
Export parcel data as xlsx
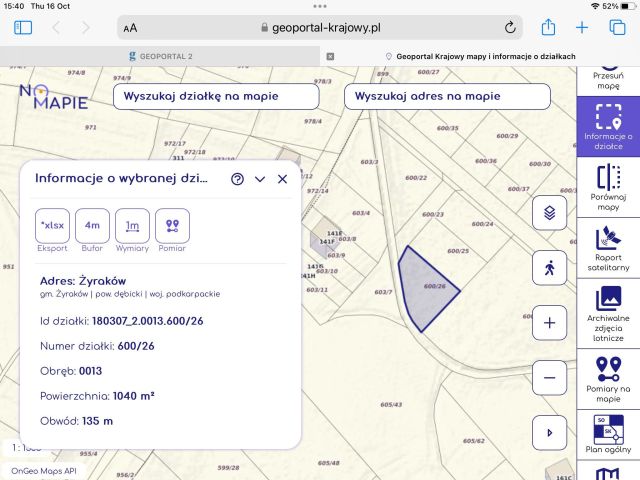click(52, 225)
